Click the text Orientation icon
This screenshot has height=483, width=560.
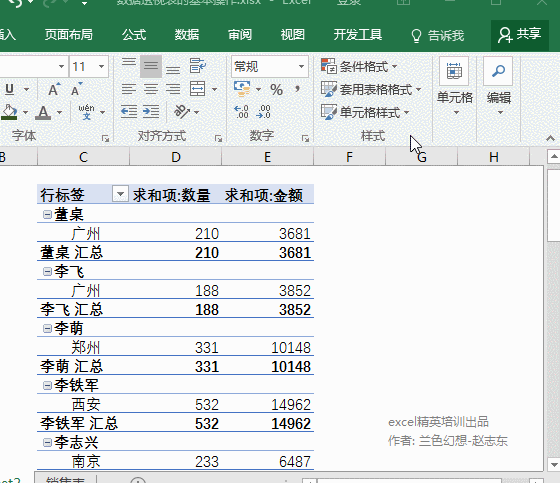(x=182, y=112)
